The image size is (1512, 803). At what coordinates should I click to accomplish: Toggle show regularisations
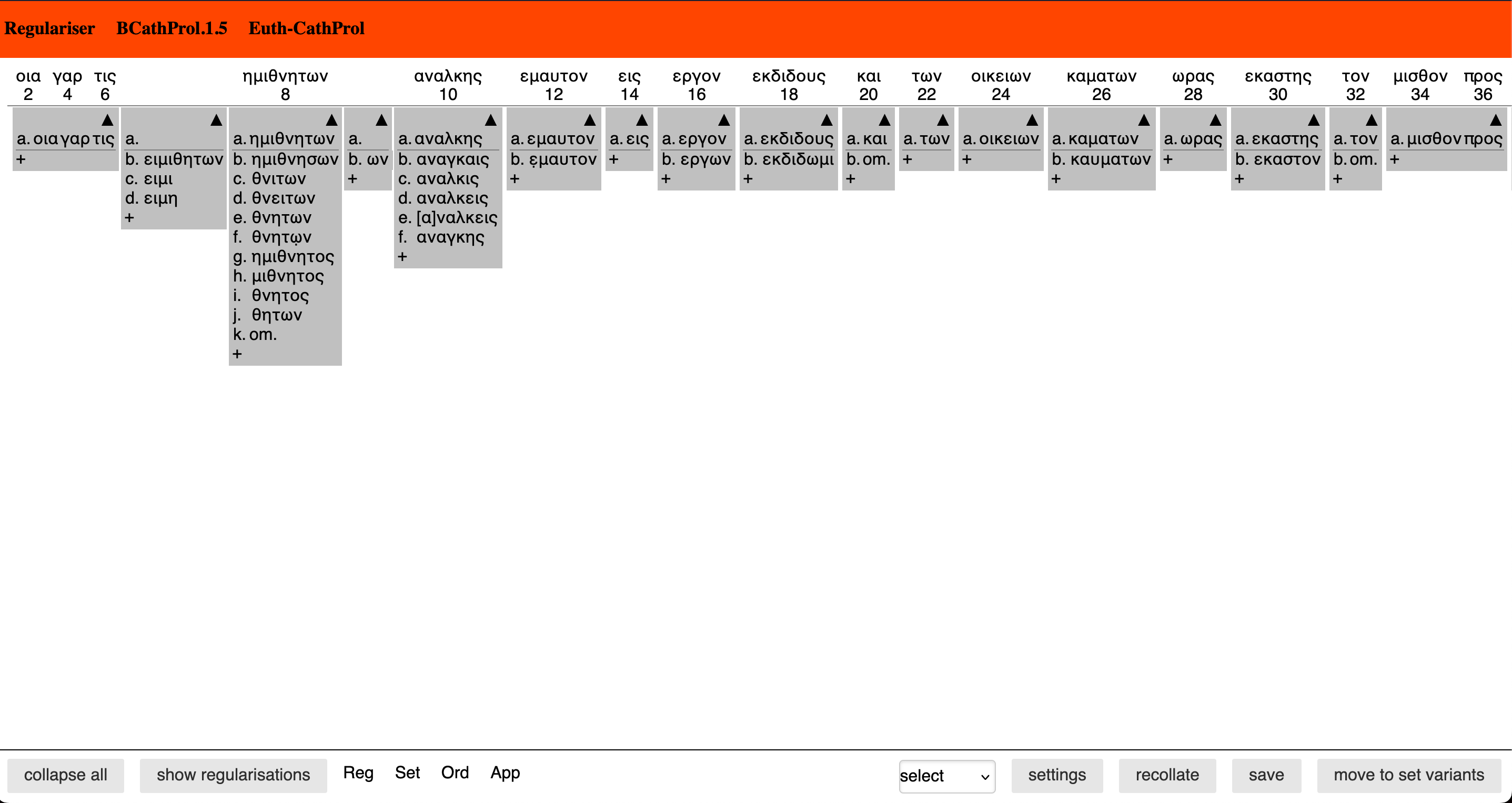click(x=233, y=775)
